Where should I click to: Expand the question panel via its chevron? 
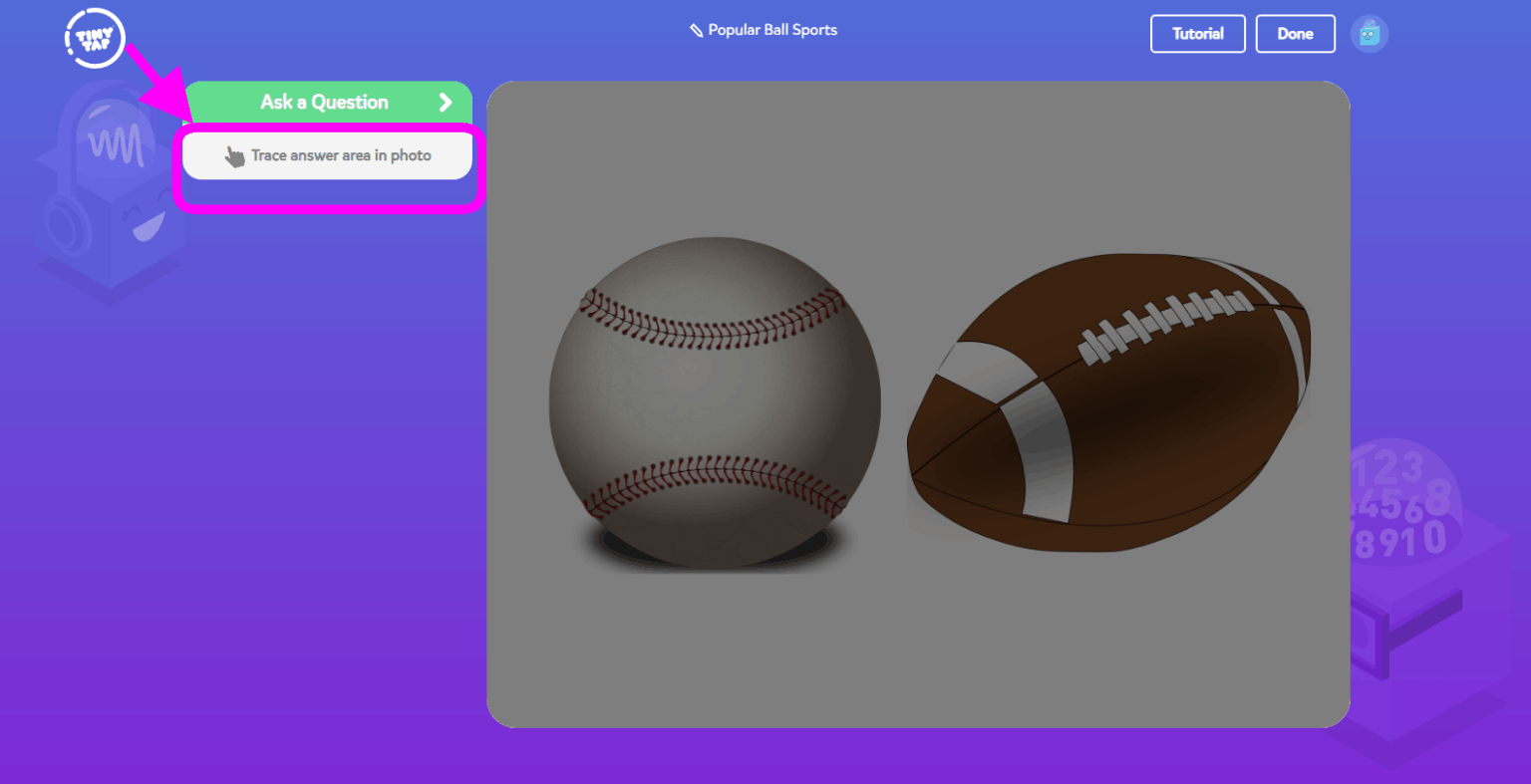click(445, 102)
